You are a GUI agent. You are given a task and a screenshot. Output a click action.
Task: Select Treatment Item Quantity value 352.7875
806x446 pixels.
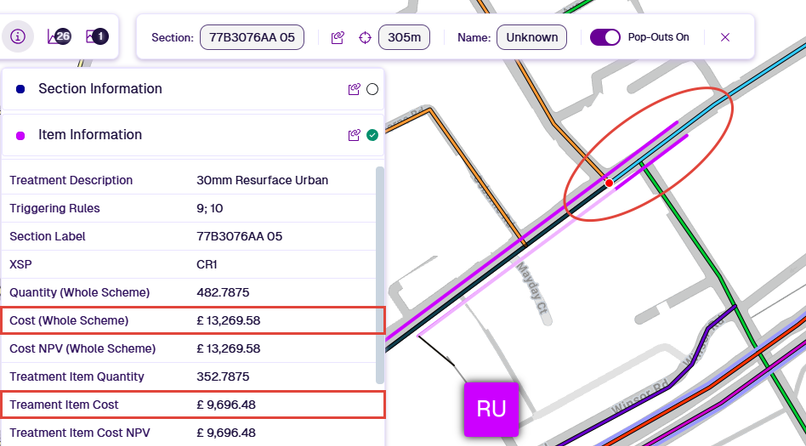[x=223, y=377]
